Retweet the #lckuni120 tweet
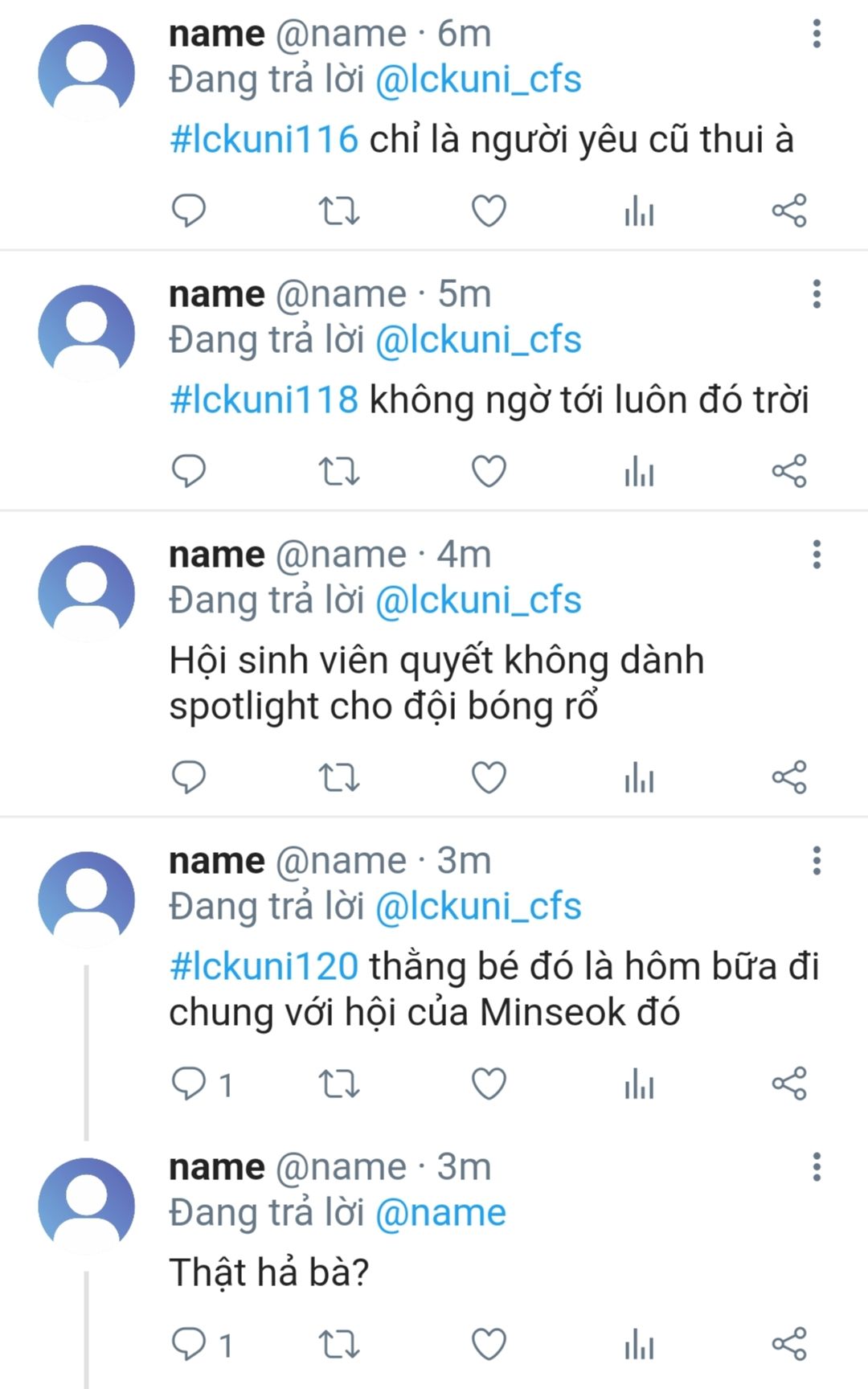This screenshot has width=868, height=1389. pos(339,1084)
